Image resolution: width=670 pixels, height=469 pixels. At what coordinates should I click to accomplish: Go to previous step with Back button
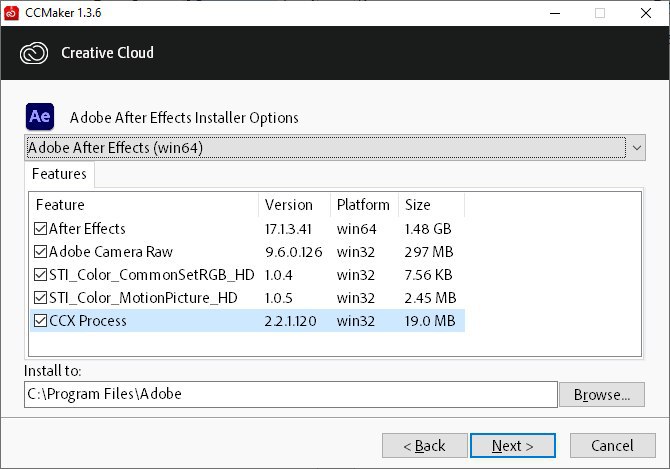click(425, 446)
